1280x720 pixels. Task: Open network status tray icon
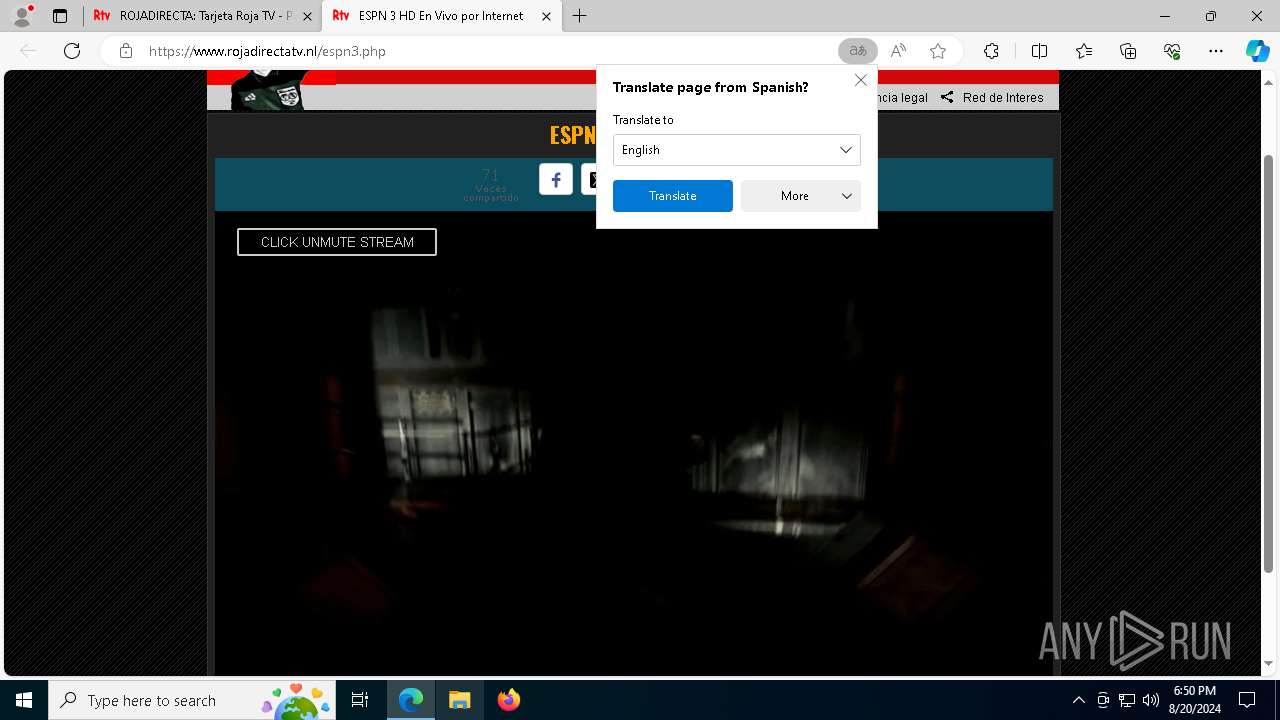(x=1127, y=700)
